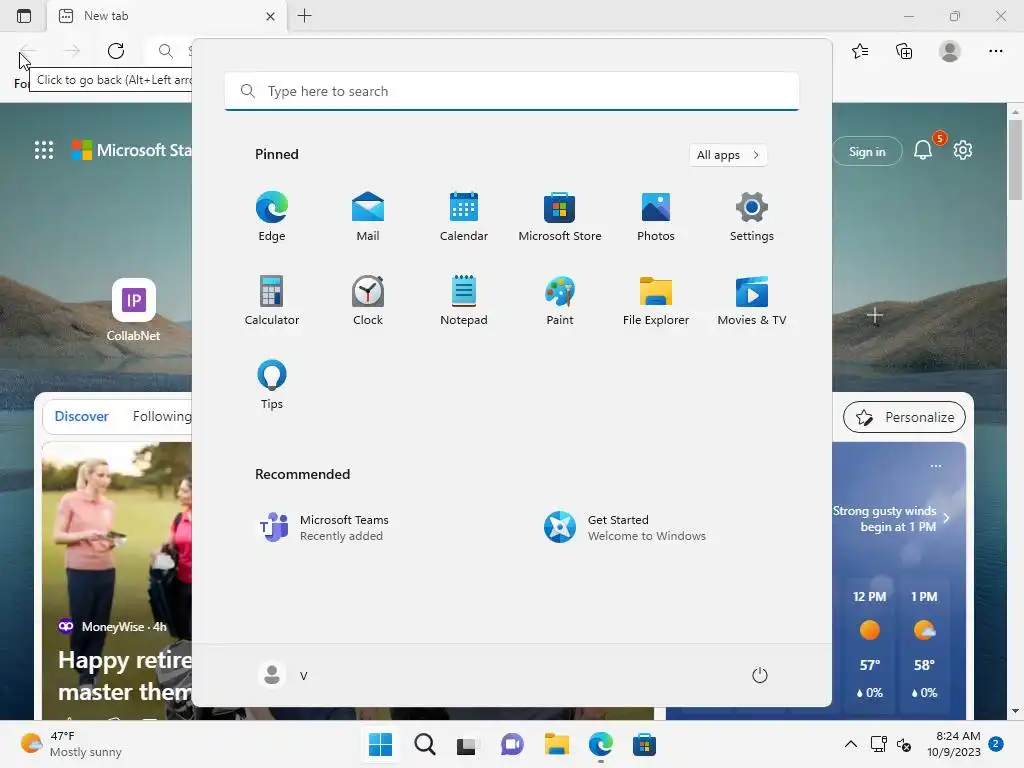Image resolution: width=1024 pixels, height=768 pixels.
Task: Open Edge Favorites star icon
Action: (x=860, y=51)
